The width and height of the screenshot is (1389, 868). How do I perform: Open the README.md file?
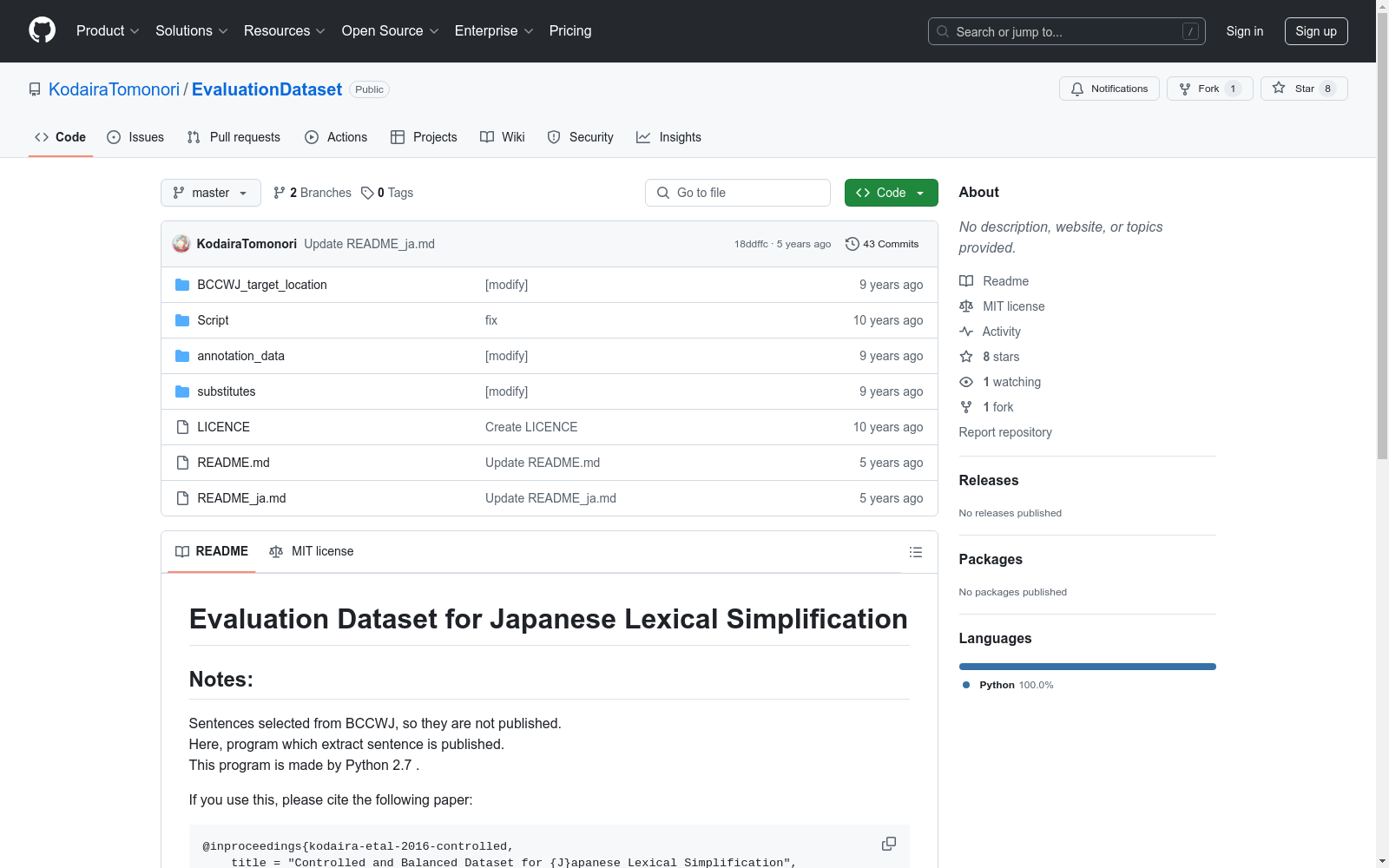[233, 463]
